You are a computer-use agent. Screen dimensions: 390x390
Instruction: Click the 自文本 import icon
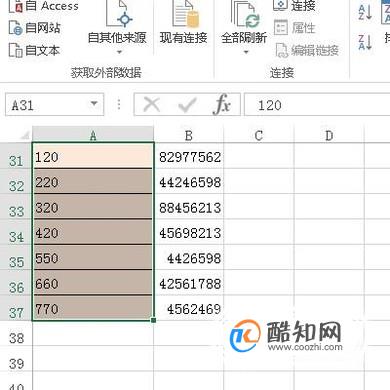pos(16,50)
